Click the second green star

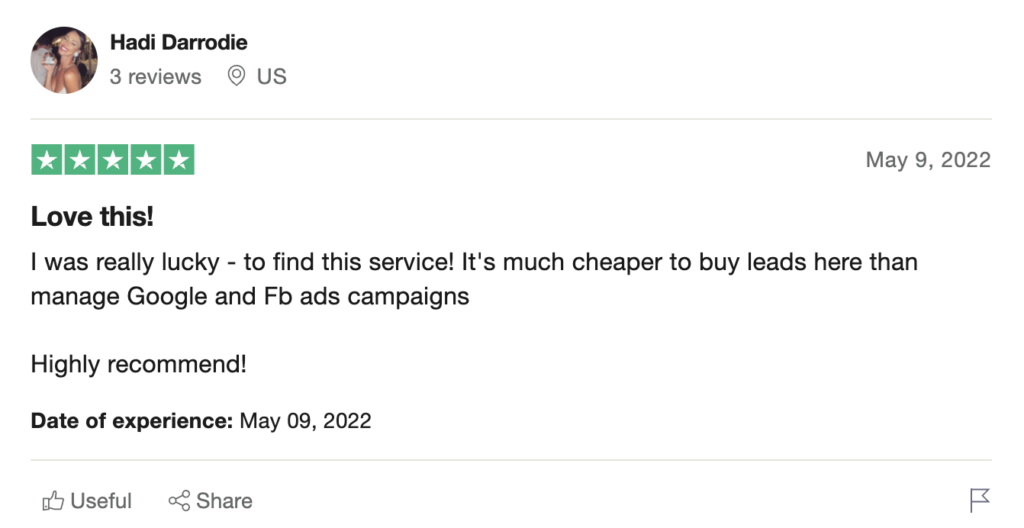tap(80, 160)
